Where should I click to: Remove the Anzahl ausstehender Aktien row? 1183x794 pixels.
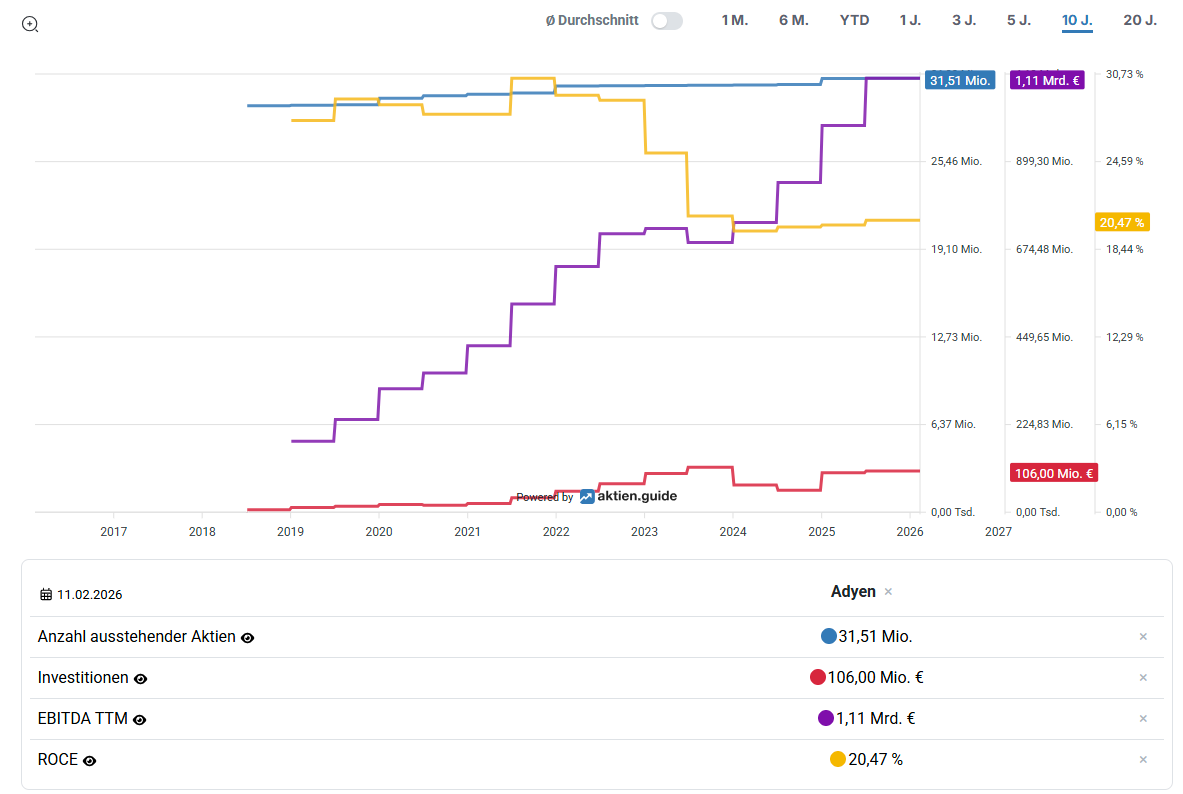[x=1143, y=636]
